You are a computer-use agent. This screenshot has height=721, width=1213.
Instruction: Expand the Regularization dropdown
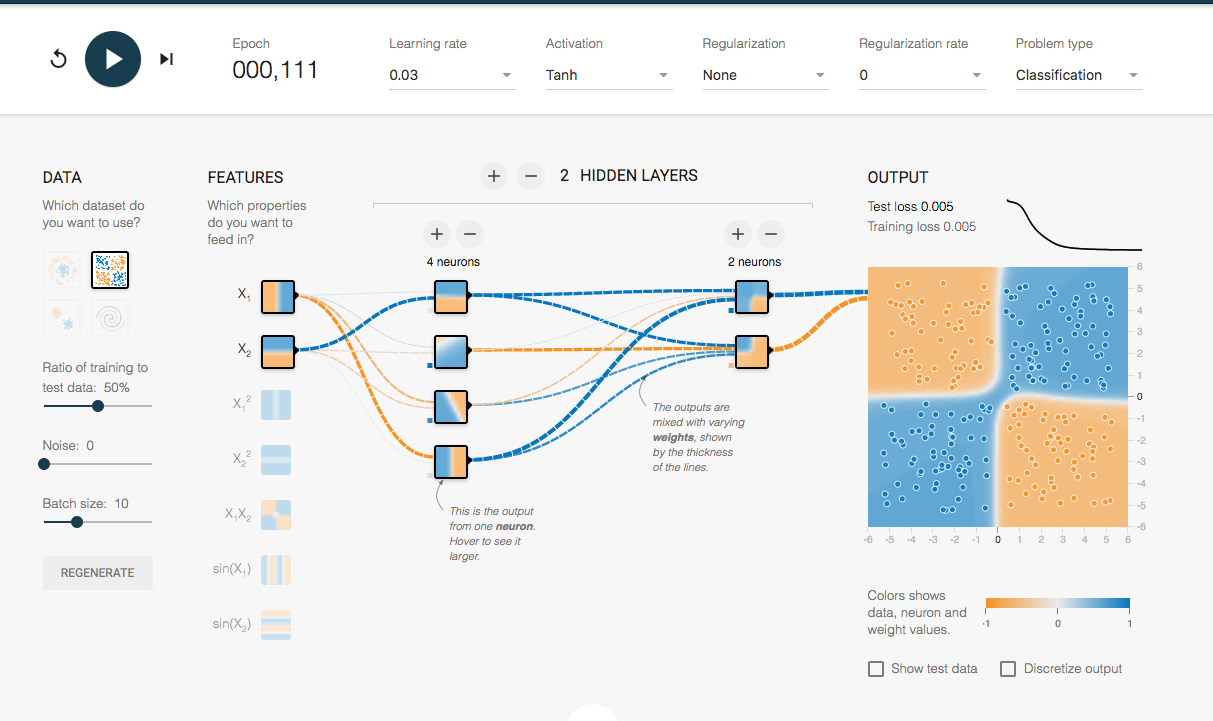click(x=766, y=75)
